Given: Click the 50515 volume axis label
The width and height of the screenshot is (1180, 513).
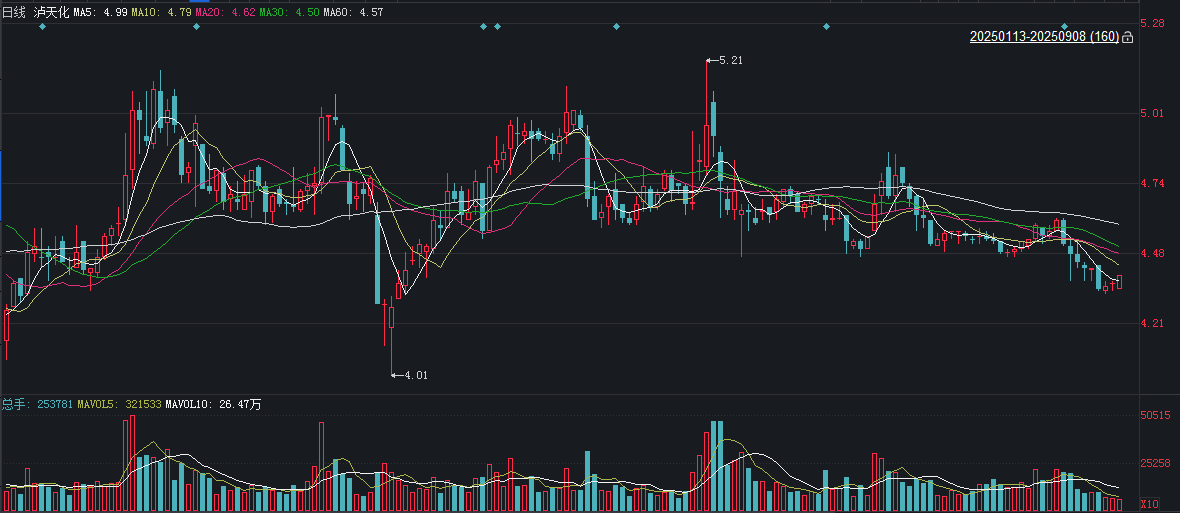Looking at the screenshot, I should (1155, 415).
